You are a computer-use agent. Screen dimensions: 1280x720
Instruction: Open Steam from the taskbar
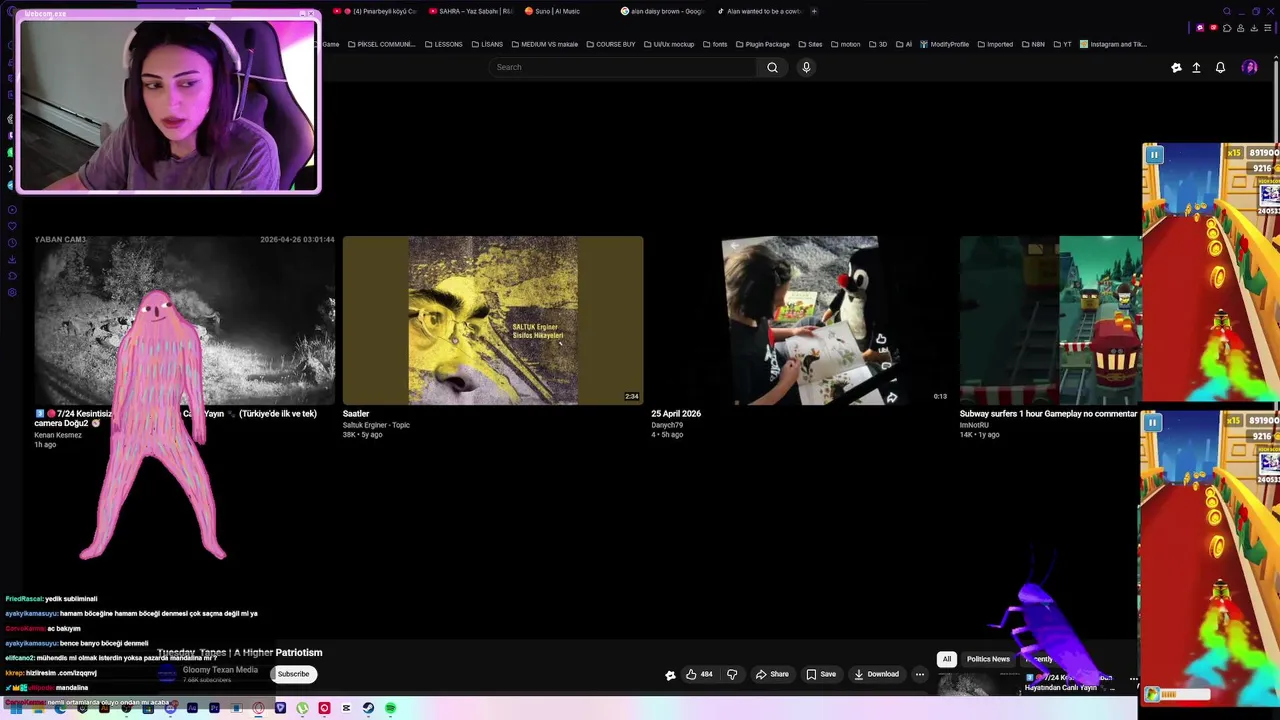pos(368,708)
